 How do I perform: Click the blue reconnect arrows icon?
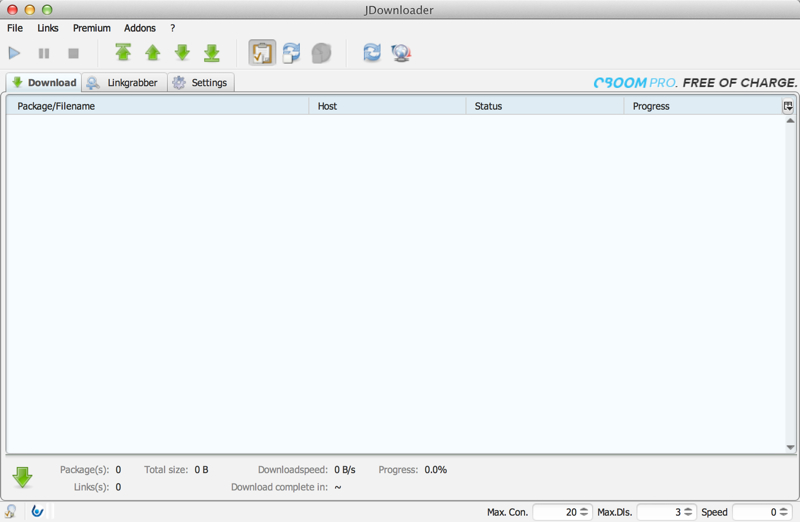pos(372,53)
